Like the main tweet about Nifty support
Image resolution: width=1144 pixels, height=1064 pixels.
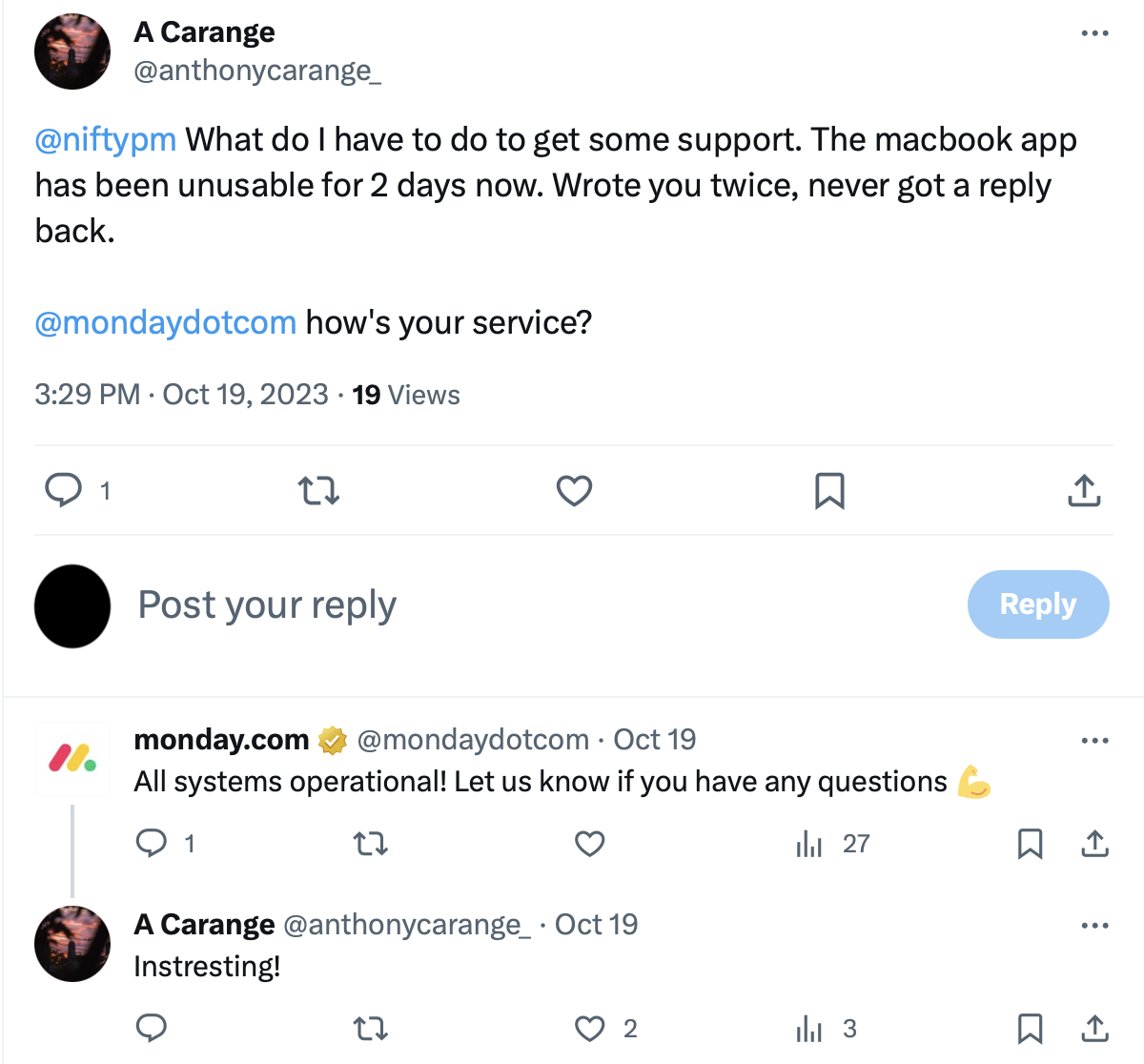(x=574, y=491)
